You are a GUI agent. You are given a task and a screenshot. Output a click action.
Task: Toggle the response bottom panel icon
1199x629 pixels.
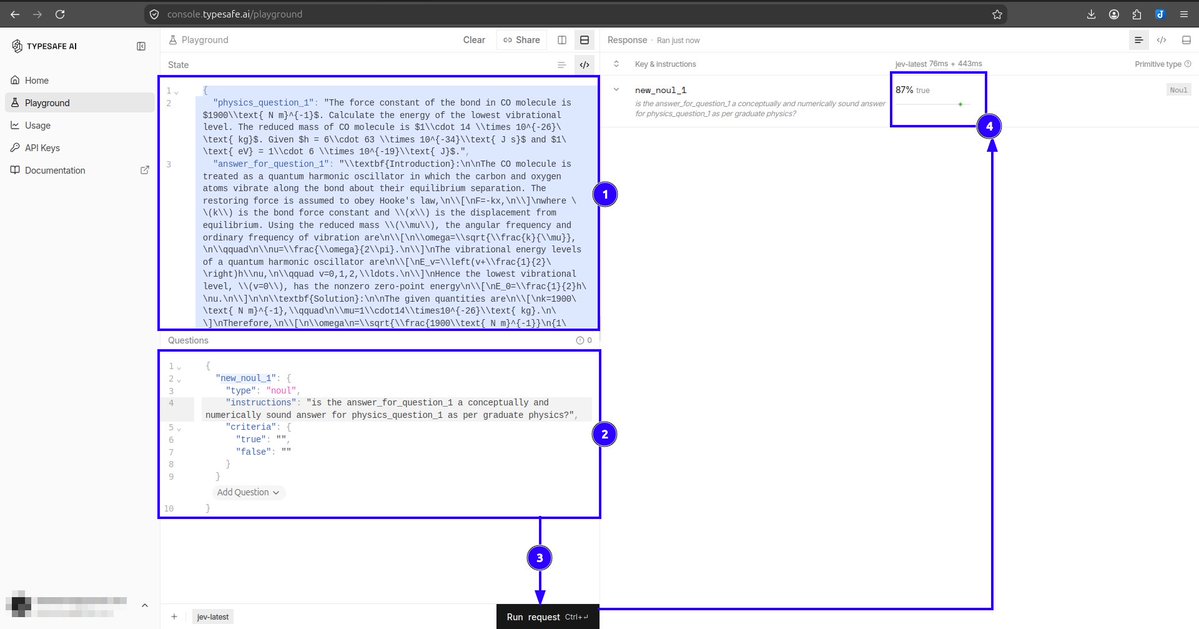tap(1186, 40)
